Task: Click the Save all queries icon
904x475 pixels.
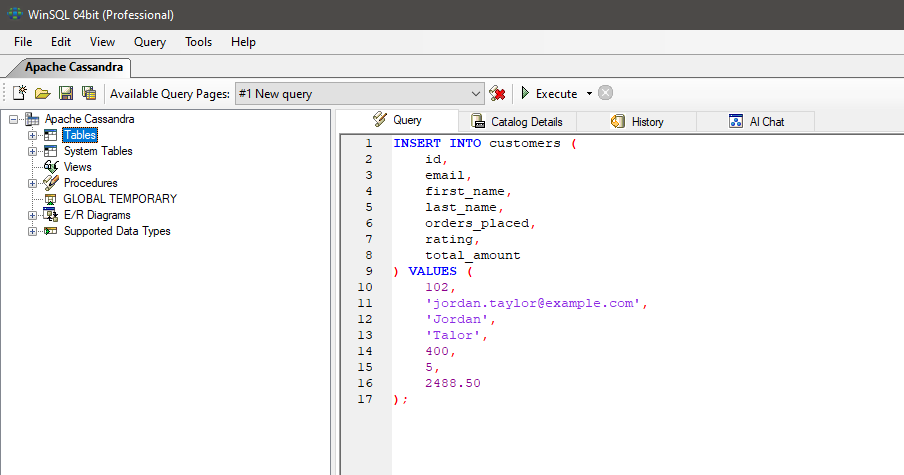Action: [x=89, y=93]
